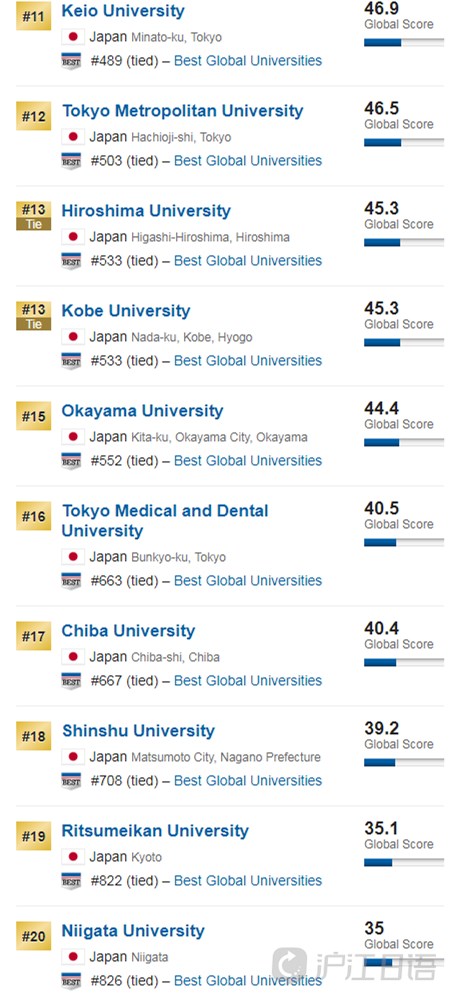Click the 46.9 global score bar for Keio
This screenshot has height=996, width=450.
[404, 43]
